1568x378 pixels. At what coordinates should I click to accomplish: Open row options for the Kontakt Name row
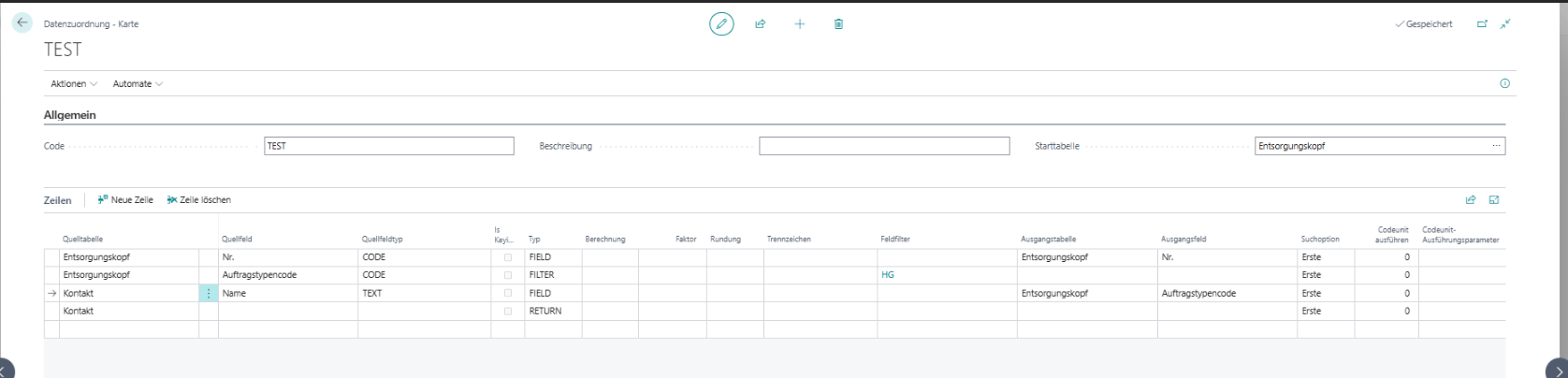pyautogui.click(x=209, y=293)
